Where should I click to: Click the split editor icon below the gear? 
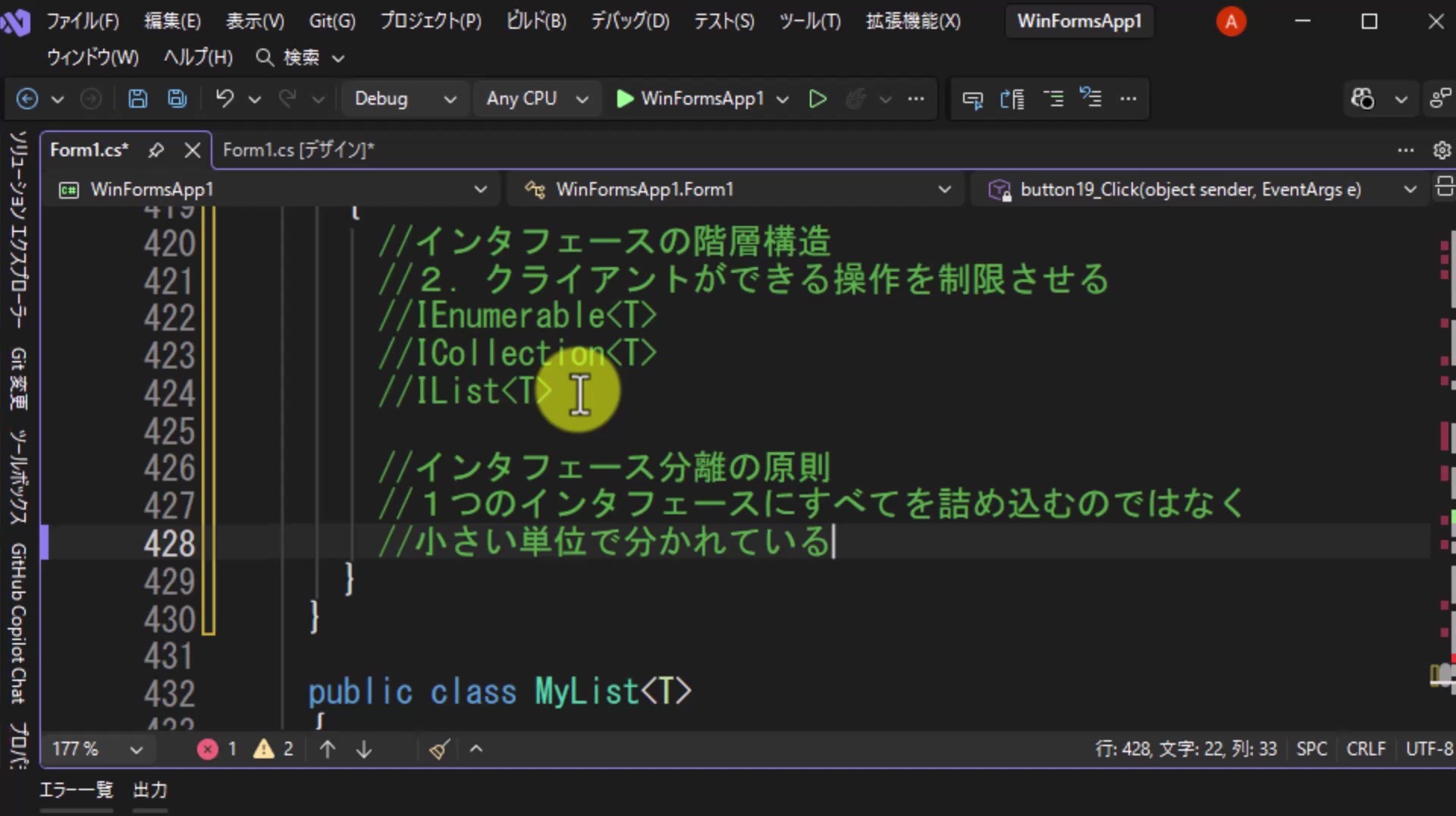[x=1445, y=187]
